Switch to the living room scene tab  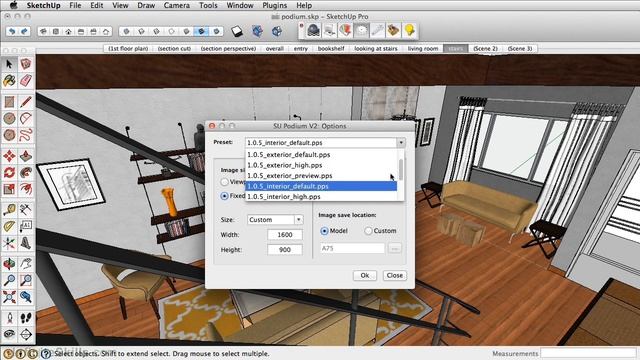pyautogui.click(x=423, y=49)
